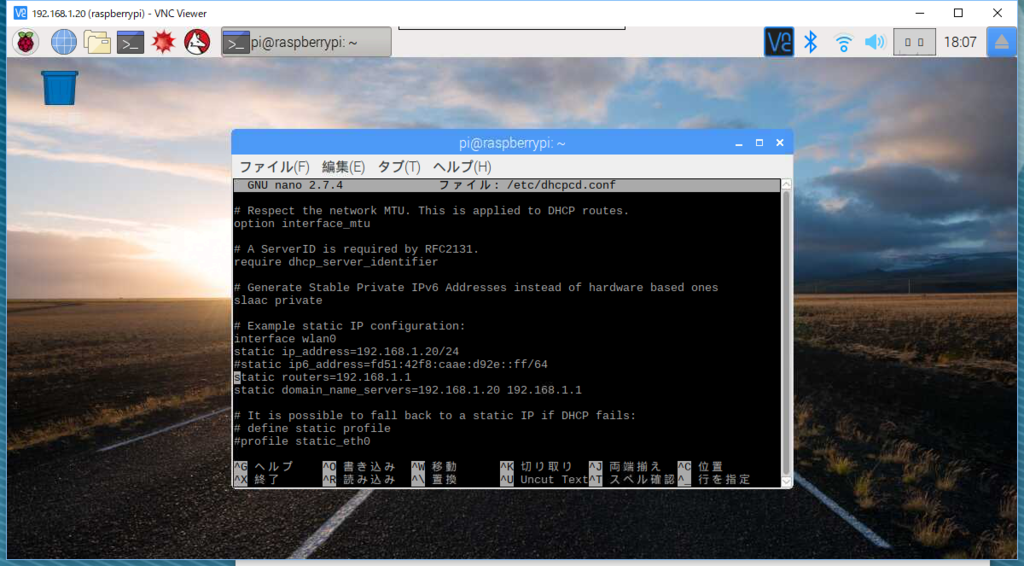
Task: Click the 'option interface_mtu' line
Action: pyautogui.click(x=302, y=224)
